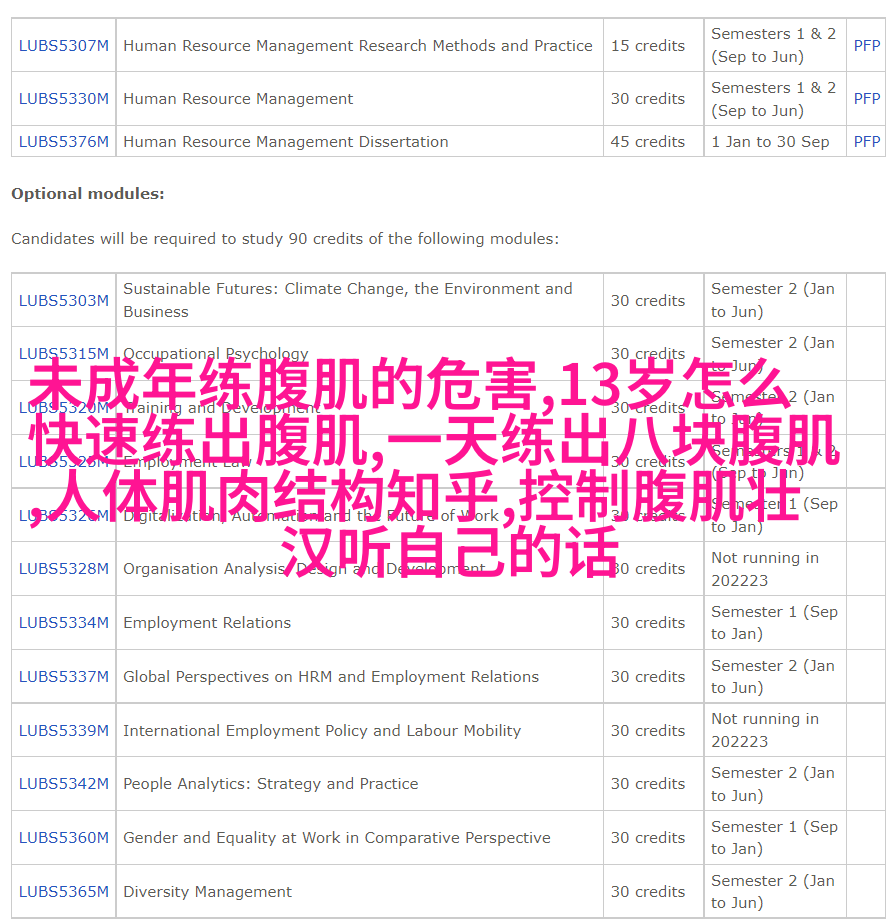Open PFP link for the Dissertation row

866,142
